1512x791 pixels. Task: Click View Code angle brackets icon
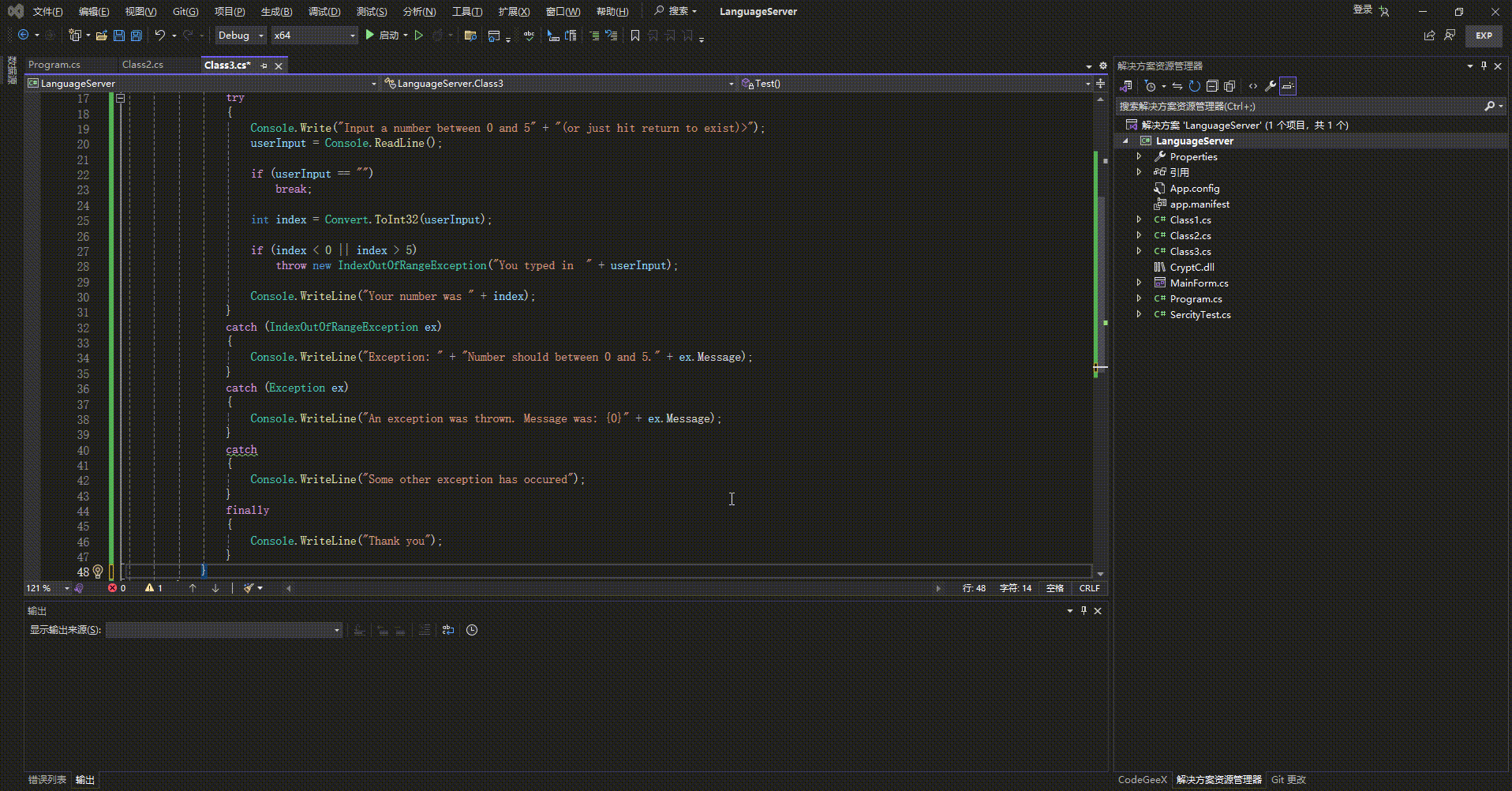coord(1253,86)
